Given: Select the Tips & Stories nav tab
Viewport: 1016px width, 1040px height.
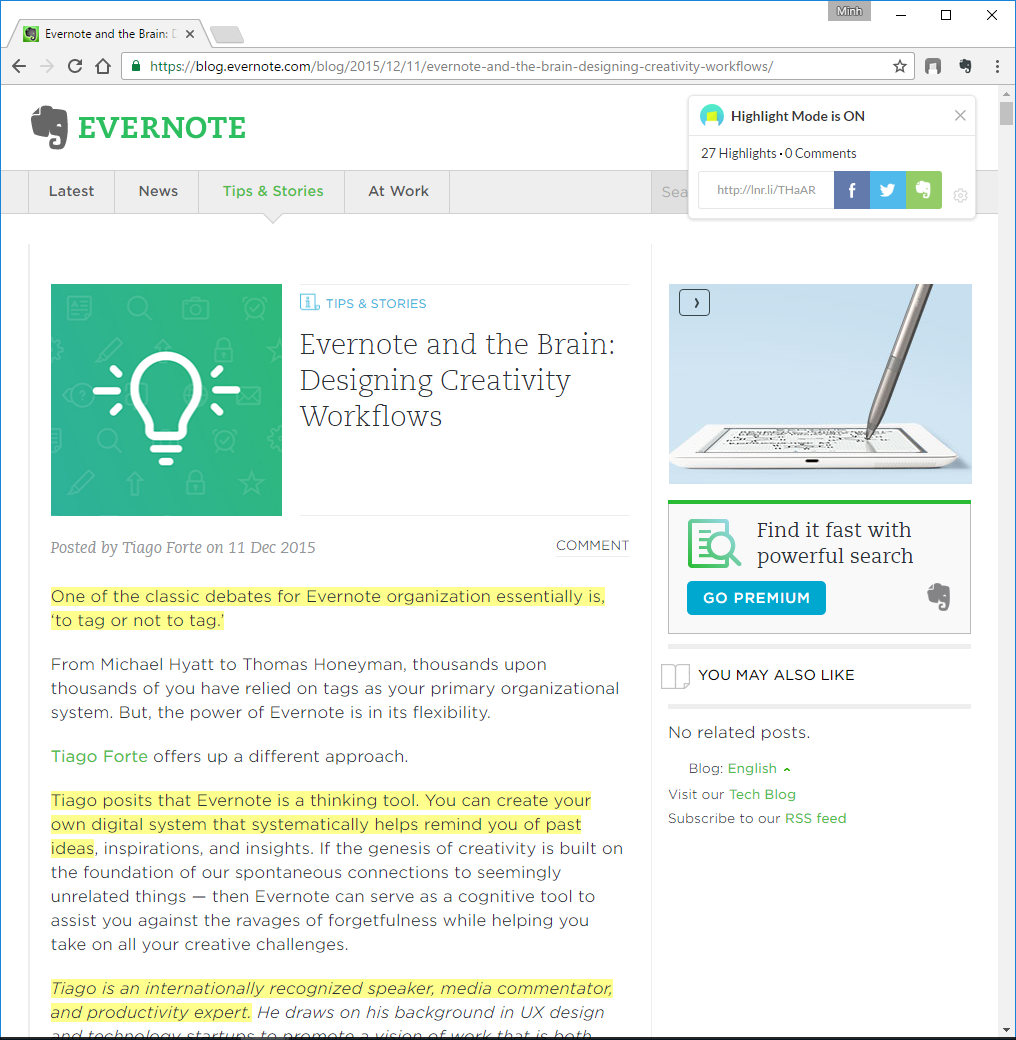Looking at the screenshot, I should (x=273, y=191).
